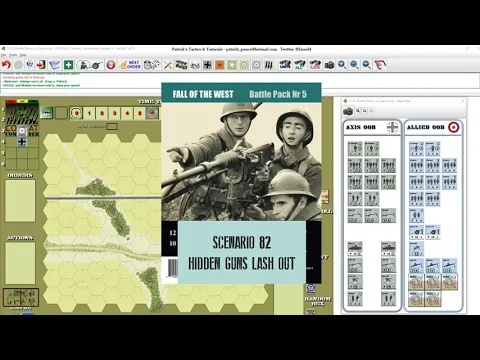Select the tan roundel toolbar icon
Screen dimensions: 480x360
244,65
